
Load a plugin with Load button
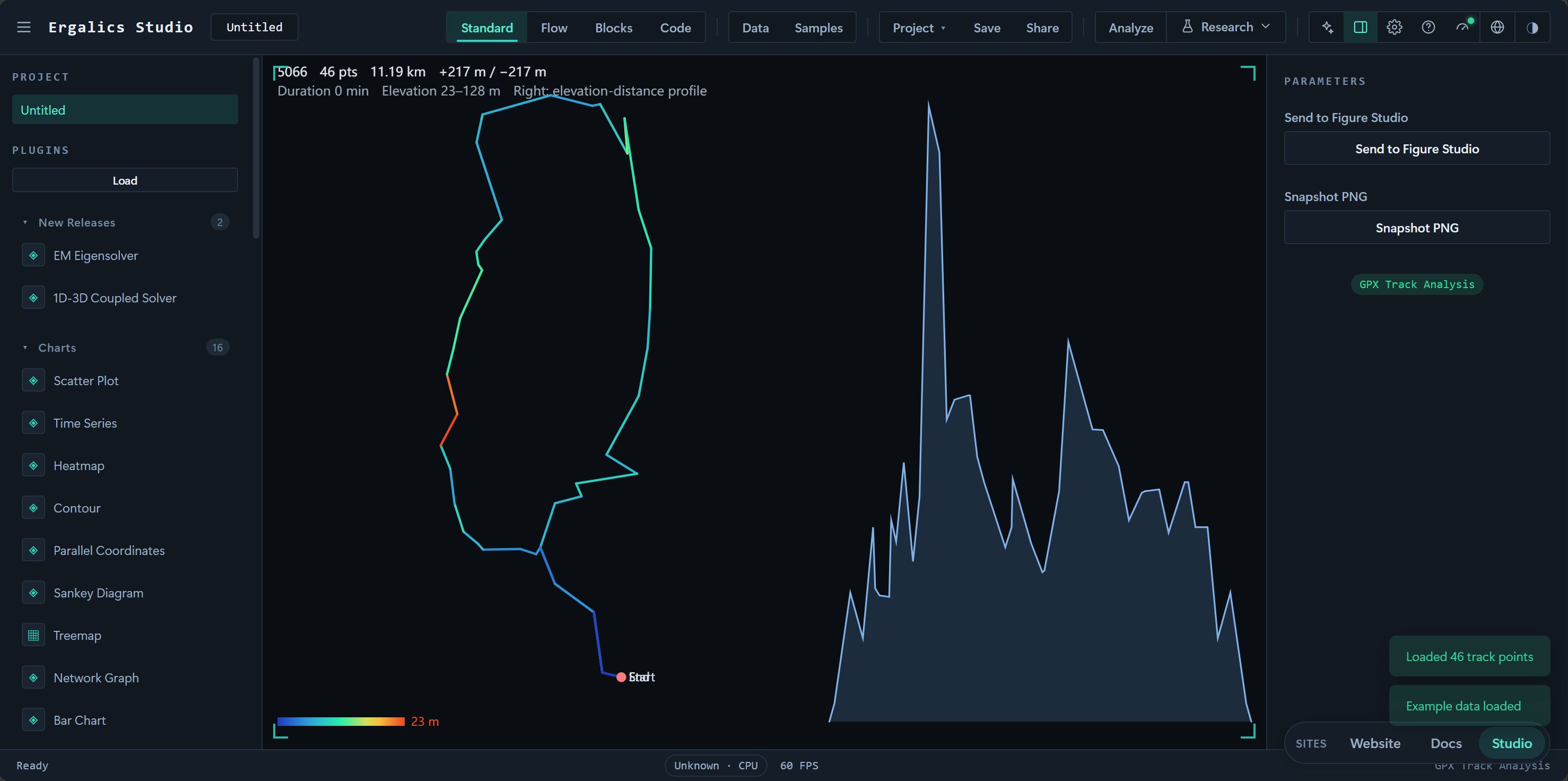[125, 180]
